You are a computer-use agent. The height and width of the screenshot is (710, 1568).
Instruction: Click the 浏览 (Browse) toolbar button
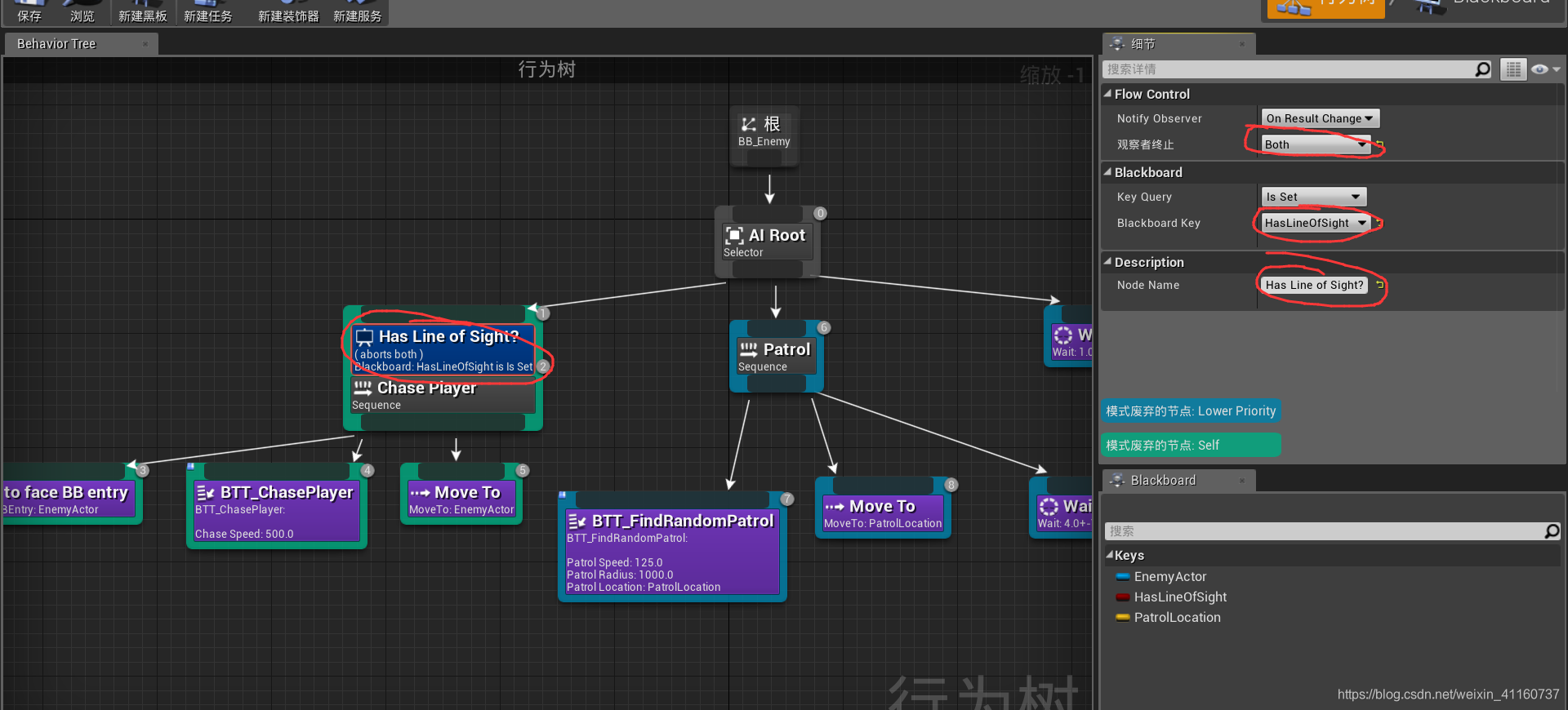click(x=82, y=11)
